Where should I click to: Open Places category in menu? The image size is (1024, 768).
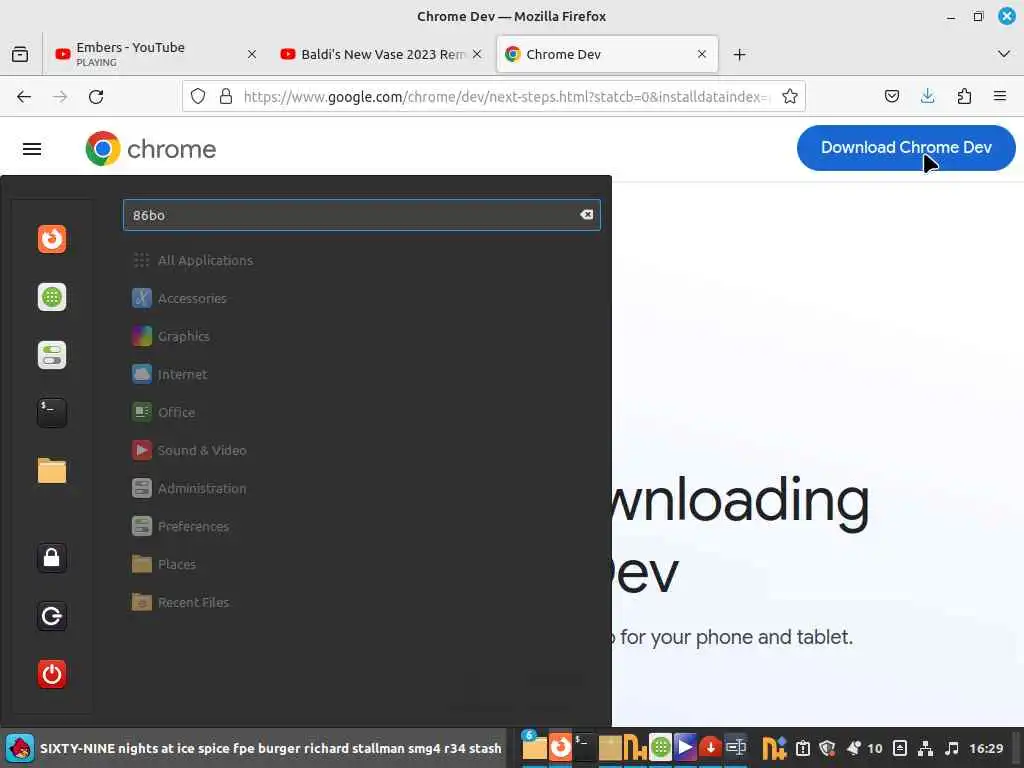tap(164, 564)
